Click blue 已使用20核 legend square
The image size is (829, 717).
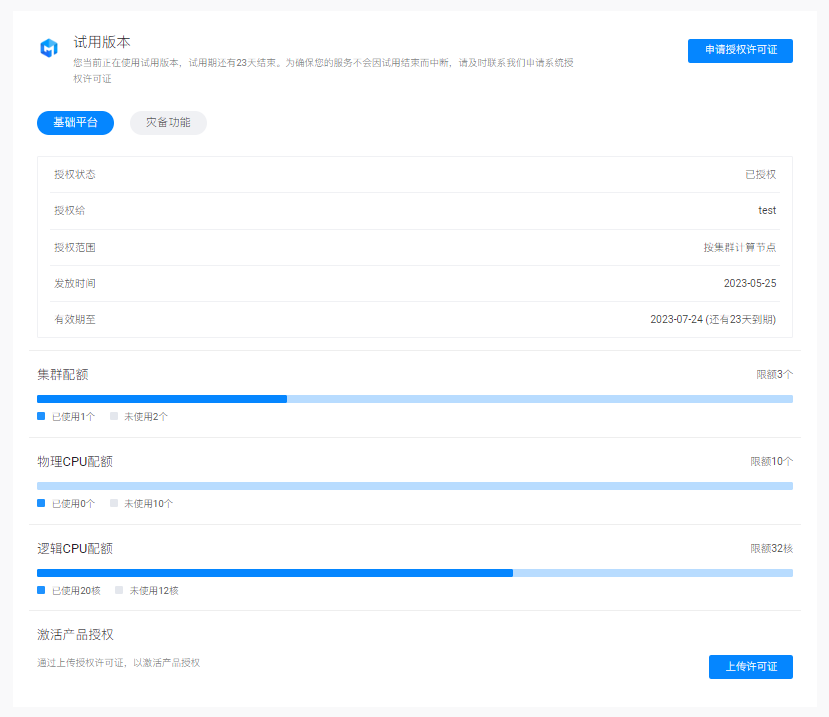click(41, 590)
